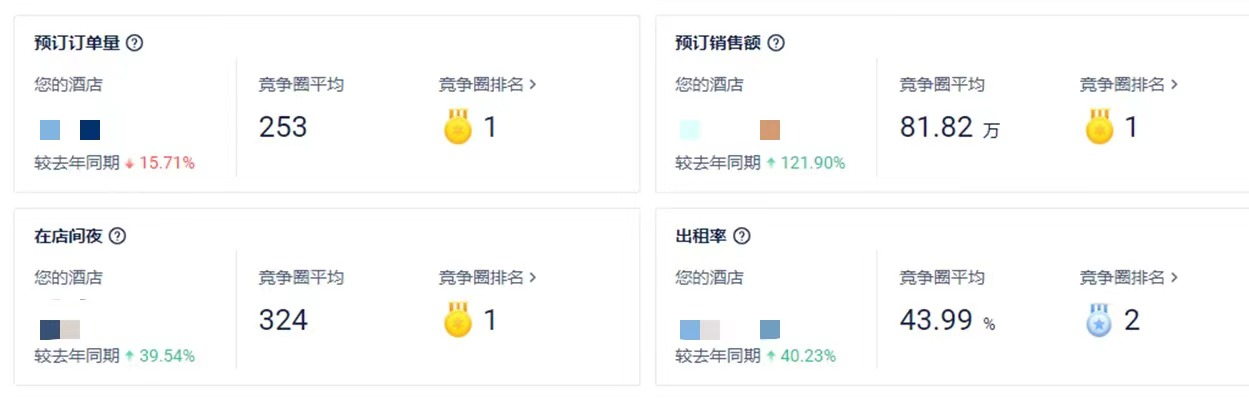Viewport: 1249px width, 399px height.
Task: Click the 253 competitor average value
Action: click(283, 128)
